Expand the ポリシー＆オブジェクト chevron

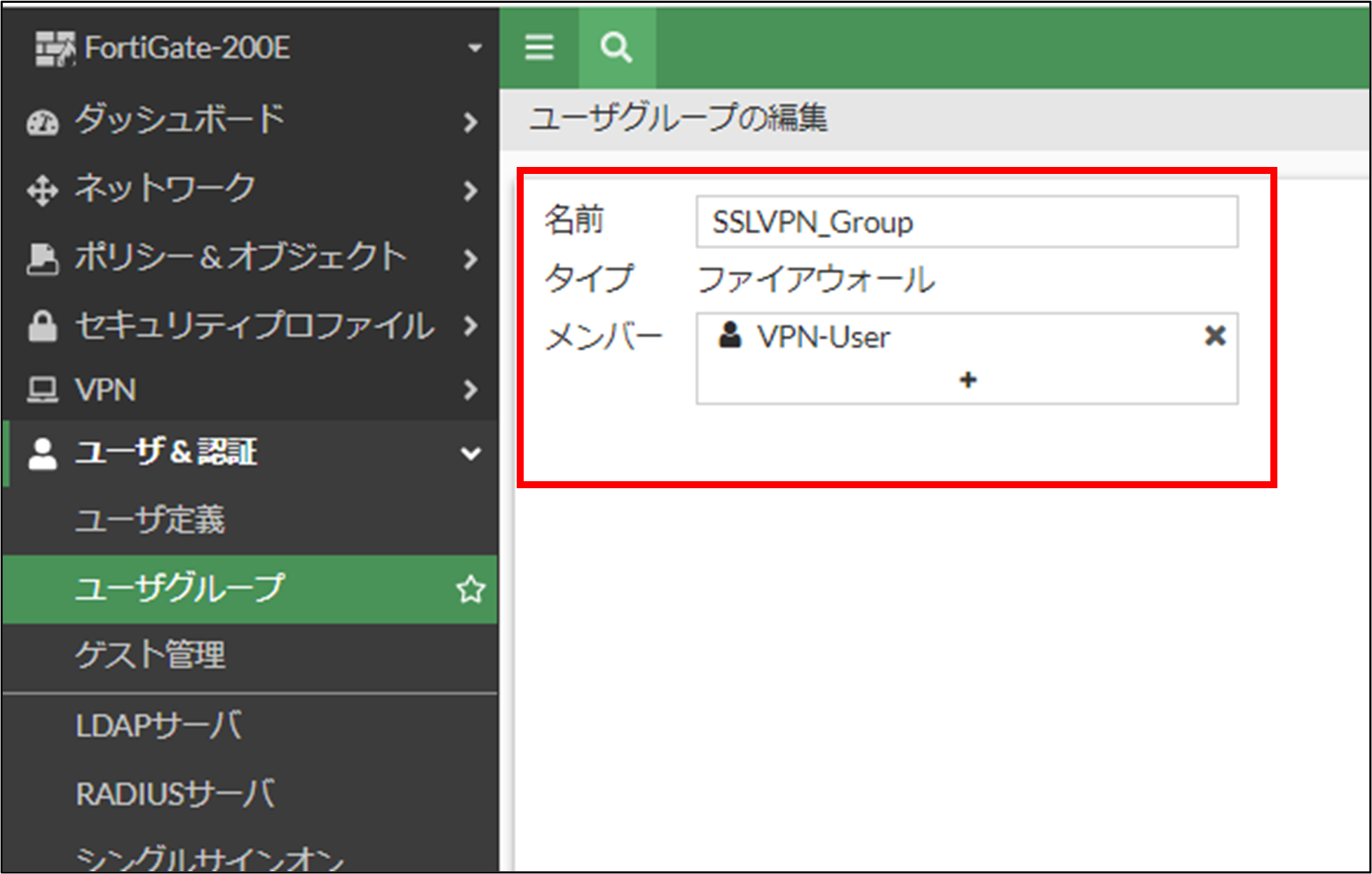(471, 259)
